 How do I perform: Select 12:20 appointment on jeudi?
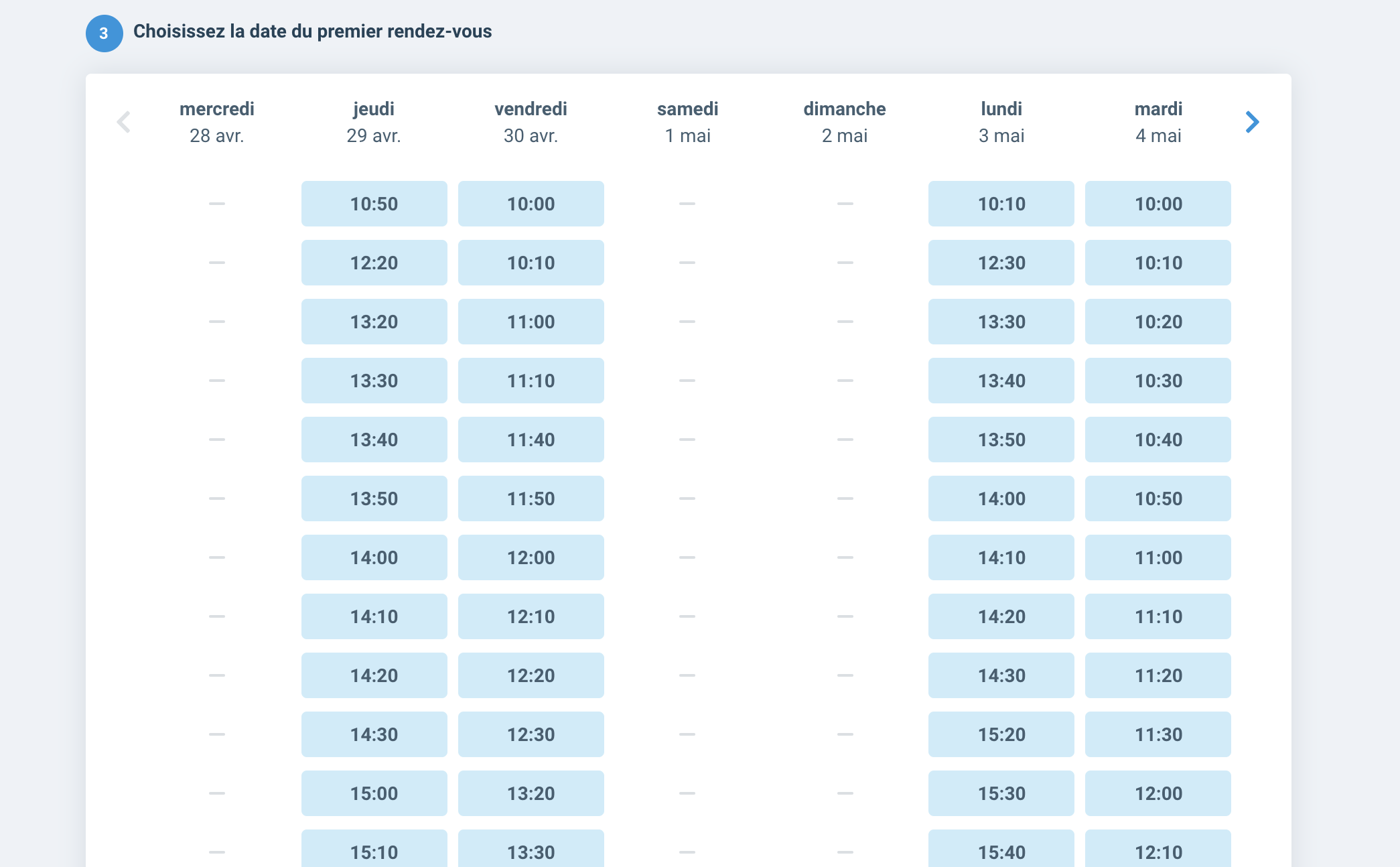[x=374, y=263]
